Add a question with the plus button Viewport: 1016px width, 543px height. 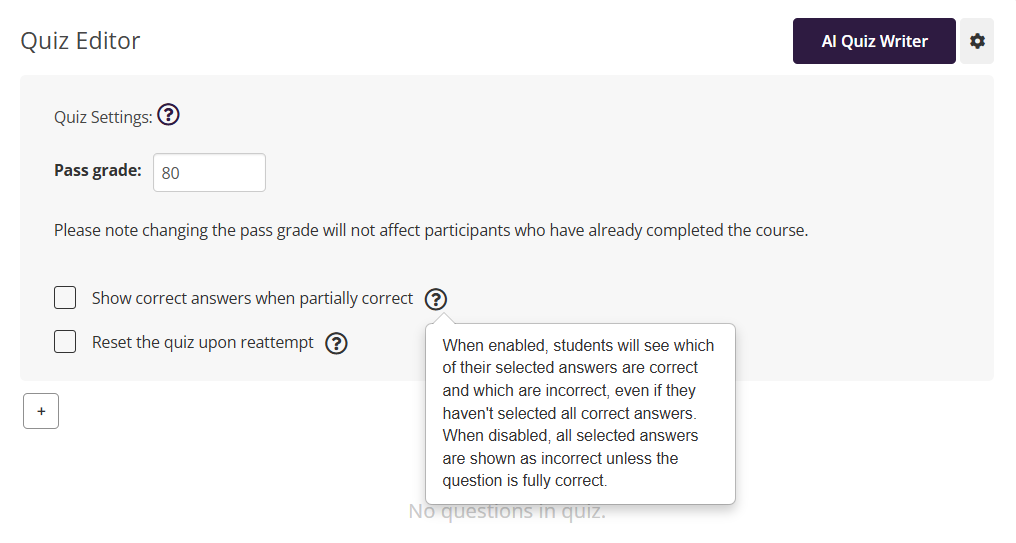(x=41, y=411)
